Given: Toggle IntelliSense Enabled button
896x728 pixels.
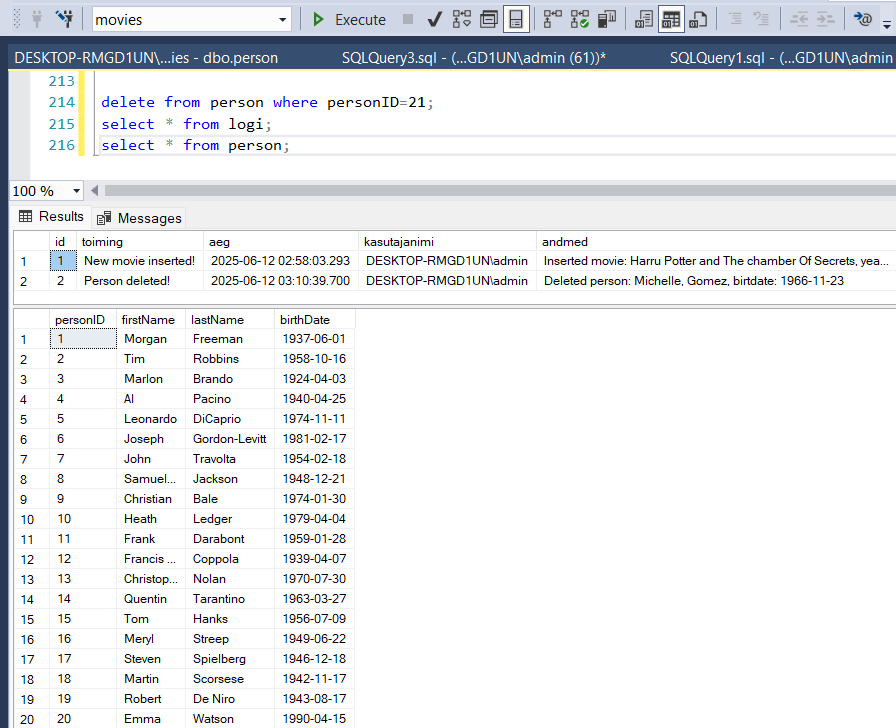Looking at the screenshot, I should pos(516,19).
